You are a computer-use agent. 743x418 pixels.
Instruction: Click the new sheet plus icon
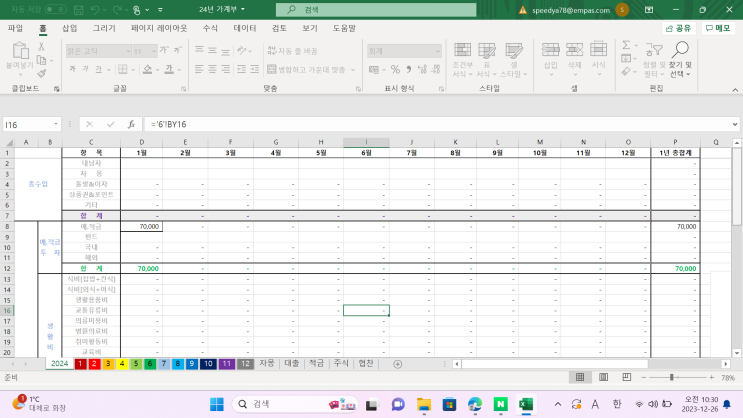(x=397, y=364)
